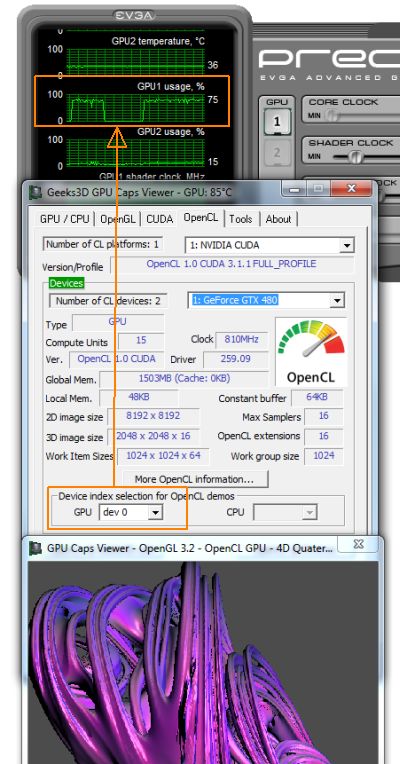Viewport: 400px width, 764px height.
Task: Click the Local Mem. value 48KB
Action: [139, 398]
